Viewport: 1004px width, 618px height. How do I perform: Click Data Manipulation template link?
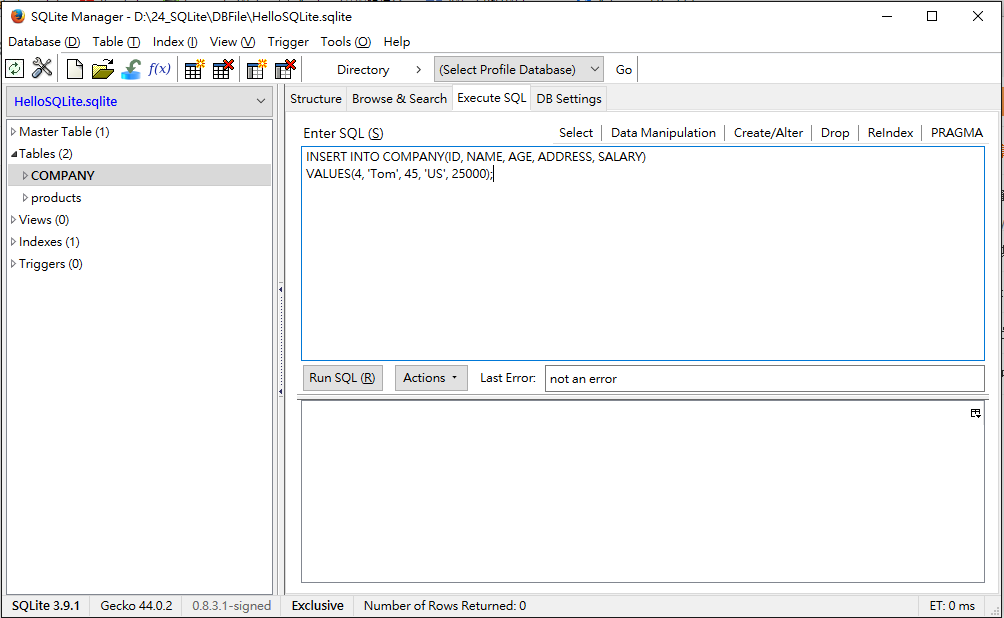(x=663, y=133)
